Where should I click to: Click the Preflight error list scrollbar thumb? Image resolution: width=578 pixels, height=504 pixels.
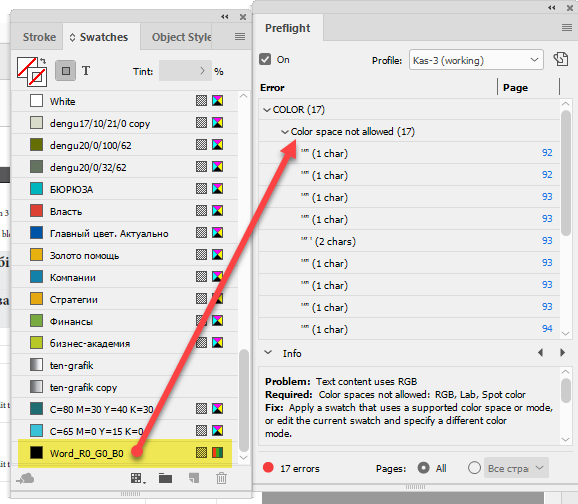point(566,172)
